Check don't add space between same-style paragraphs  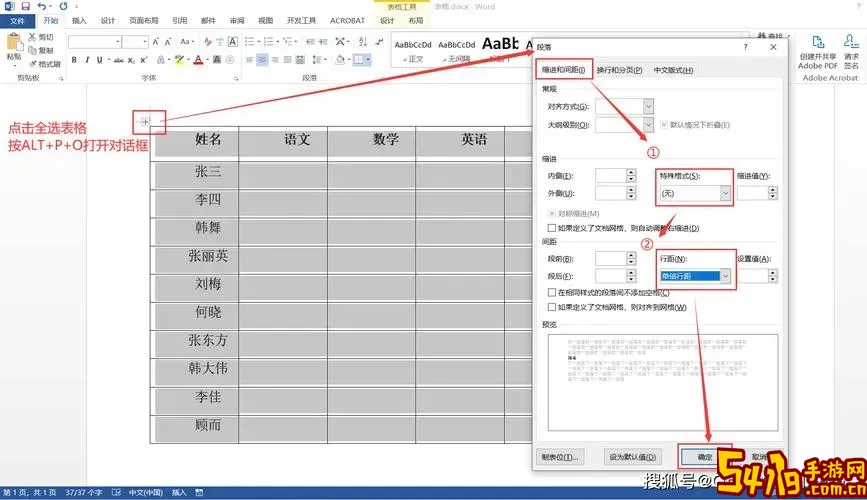tap(551, 292)
